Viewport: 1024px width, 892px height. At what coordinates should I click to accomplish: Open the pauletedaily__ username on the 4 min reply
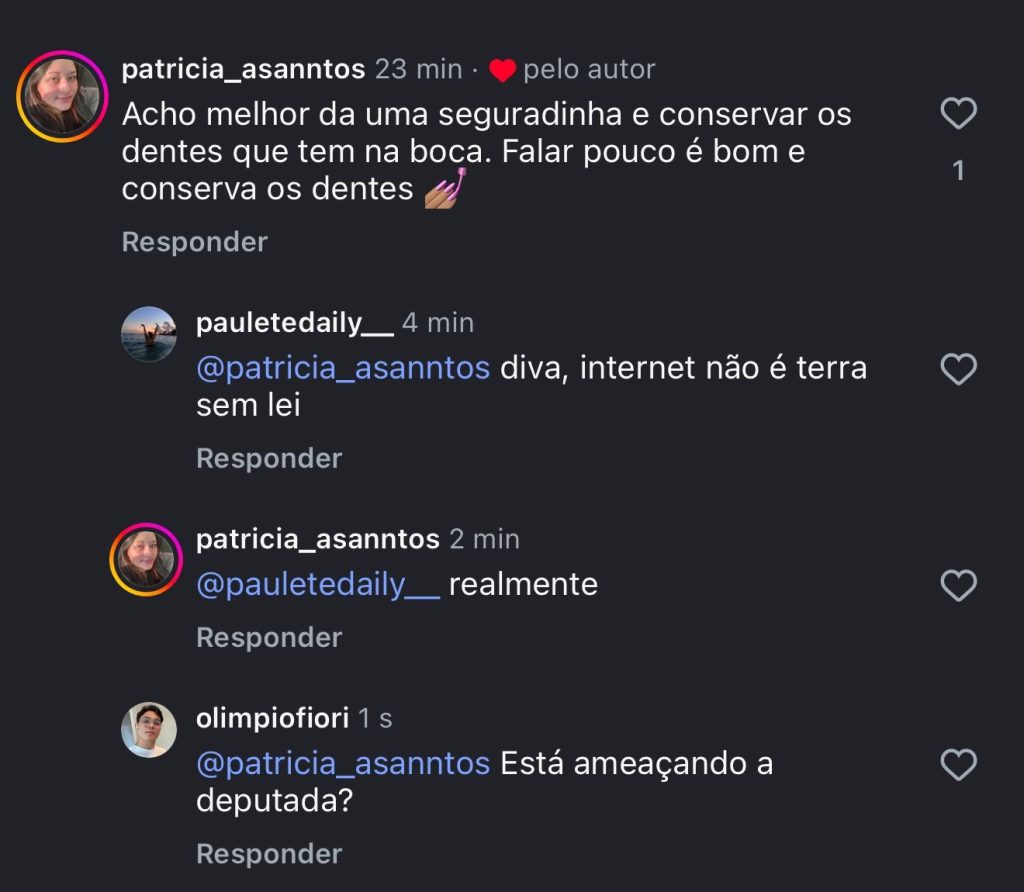pyautogui.click(x=294, y=323)
